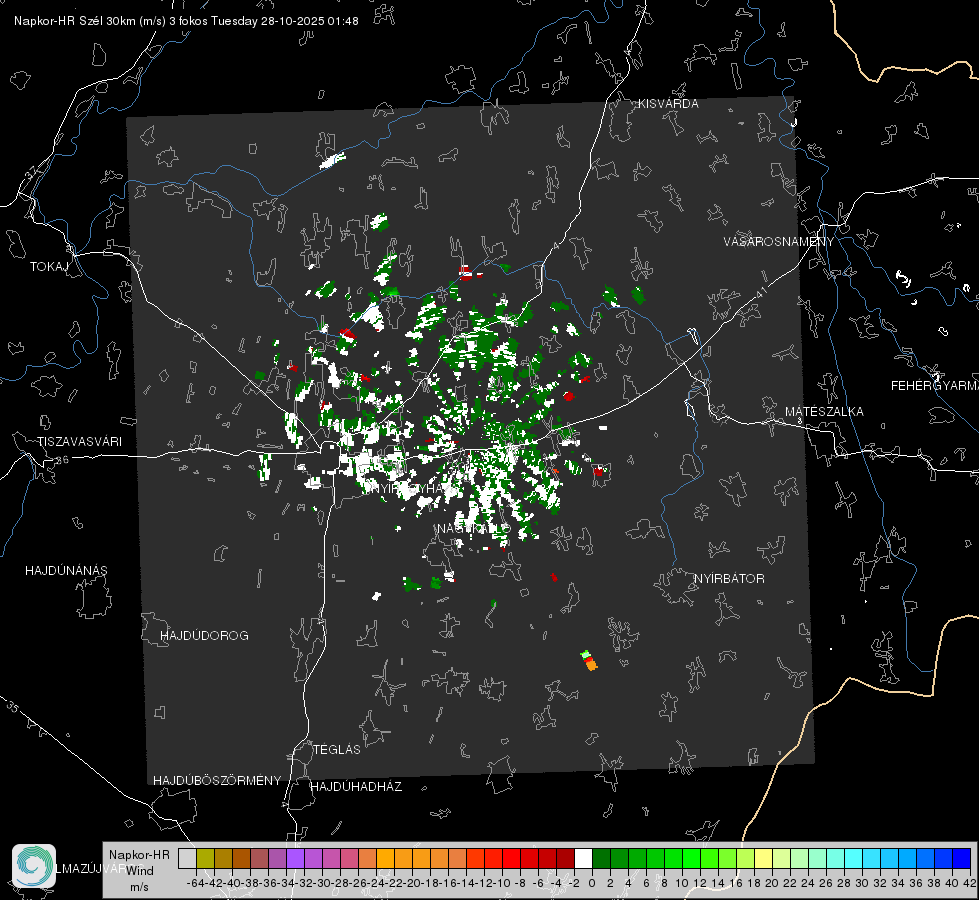The image size is (979, 900).
Task: Click the HAJDÚHADHÁZ city label
Action: click(x=356, y=787)
